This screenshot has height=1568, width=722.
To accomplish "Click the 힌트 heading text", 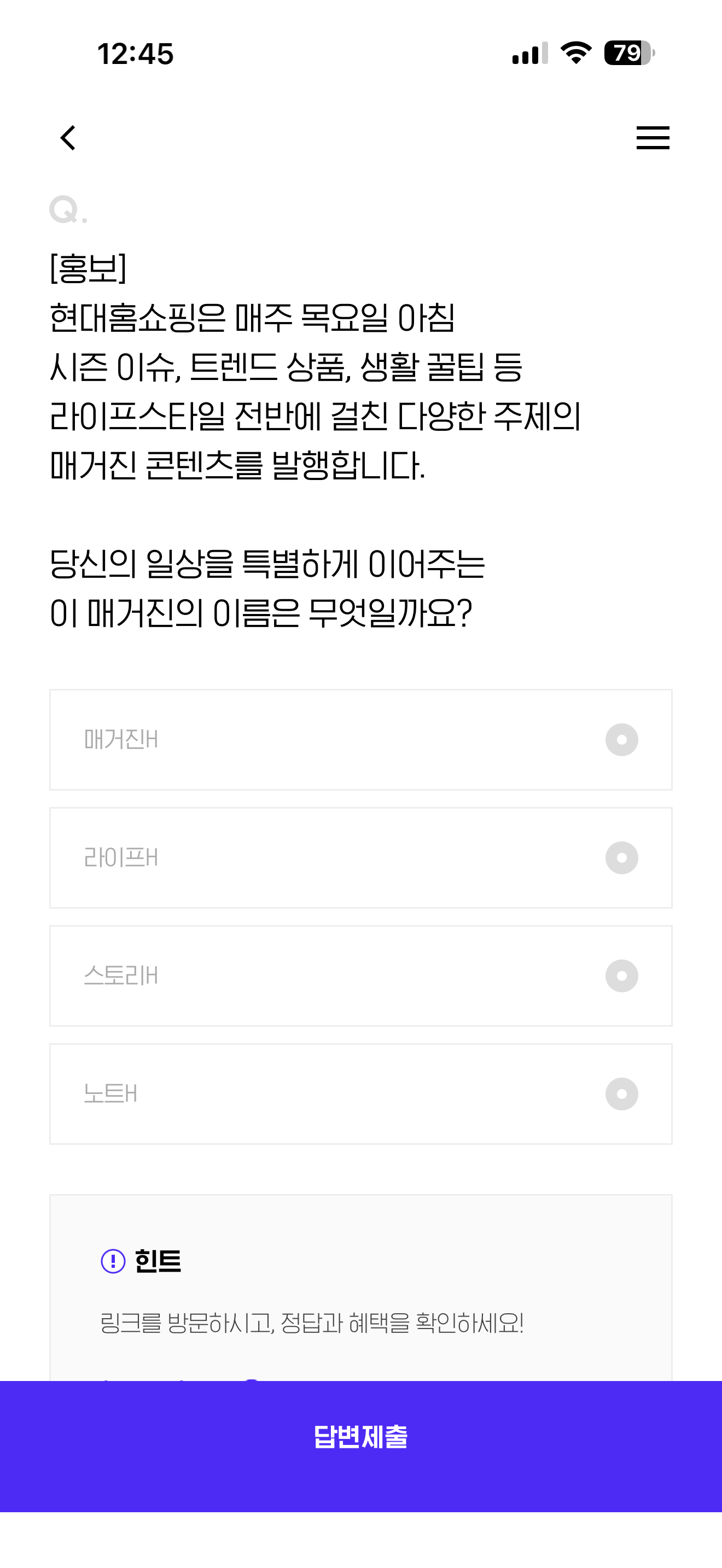I will (x=158, y=1261).
